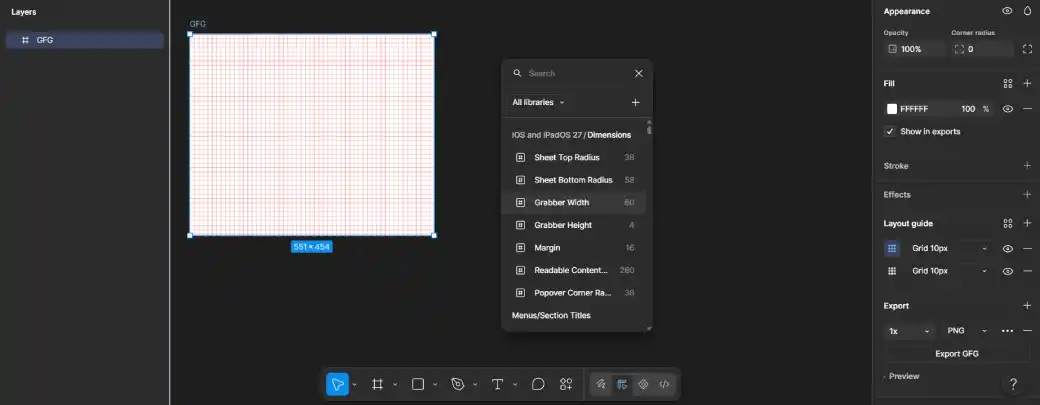Open individual corner radius options

pos(1027,49)
